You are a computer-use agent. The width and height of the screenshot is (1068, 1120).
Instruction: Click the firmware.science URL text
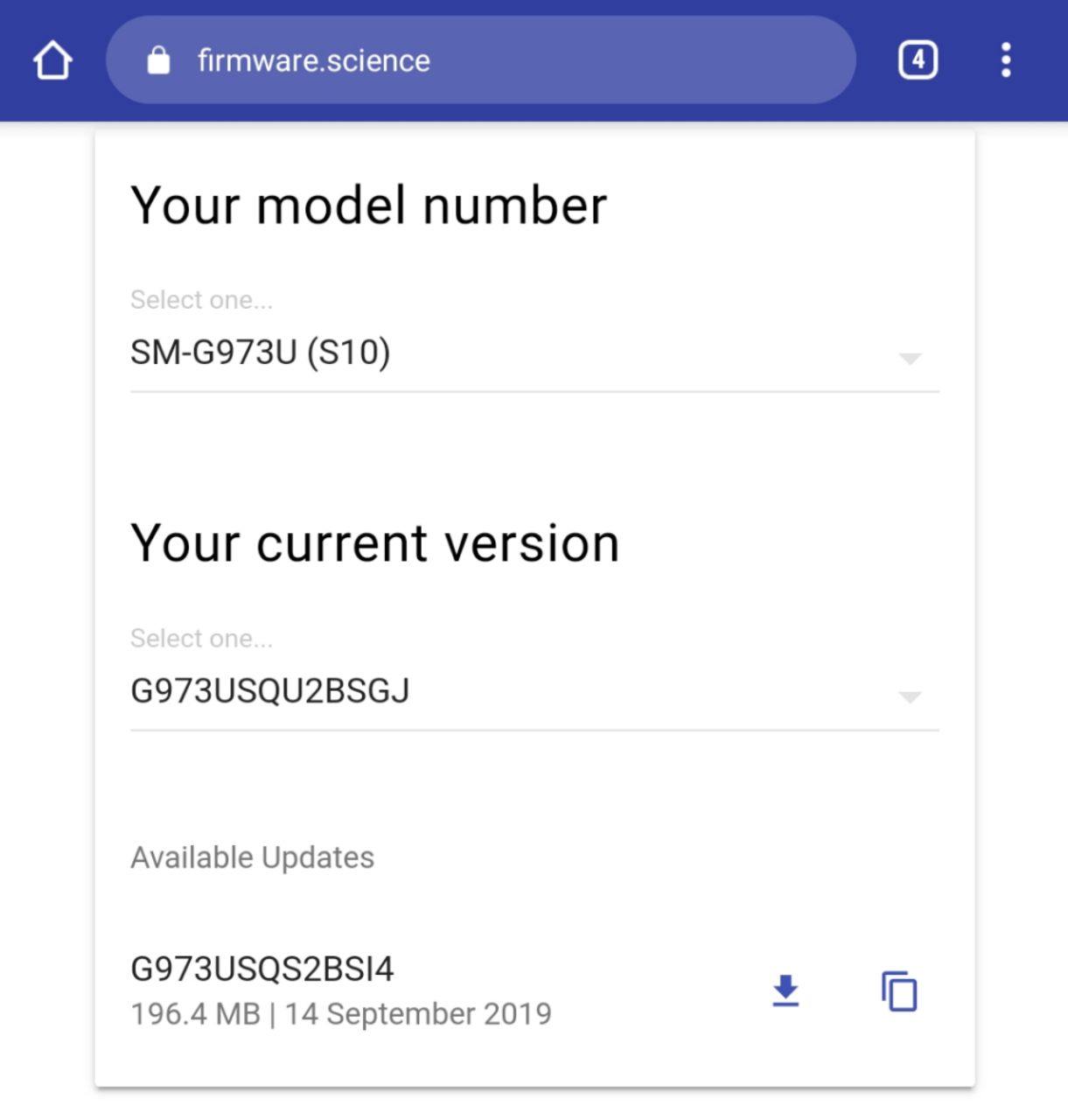point(314,60)
